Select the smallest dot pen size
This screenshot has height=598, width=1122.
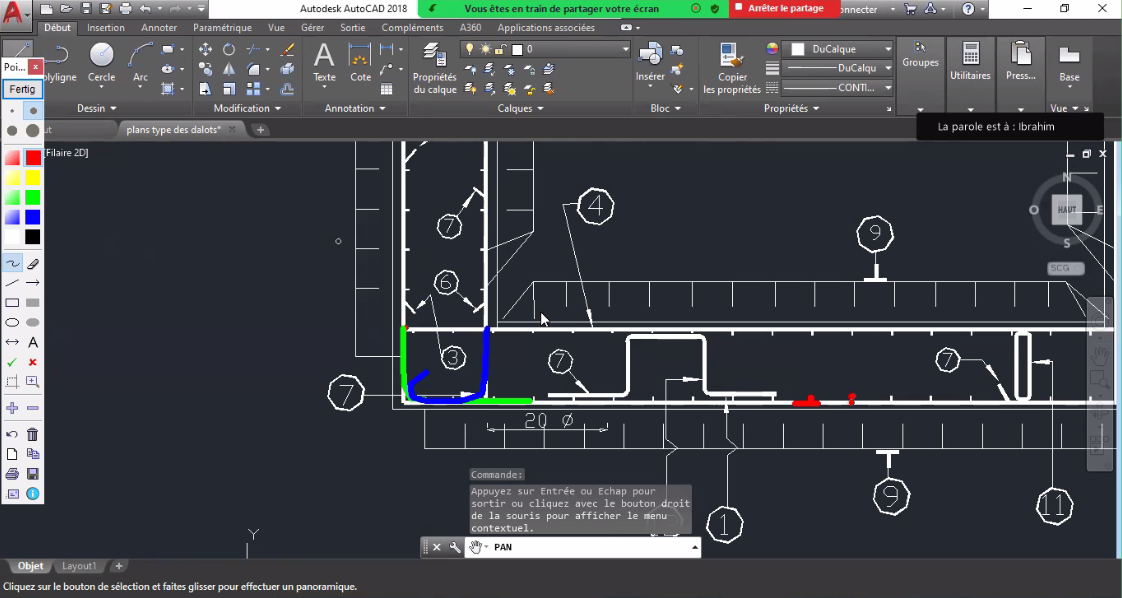tap(12, 111)
